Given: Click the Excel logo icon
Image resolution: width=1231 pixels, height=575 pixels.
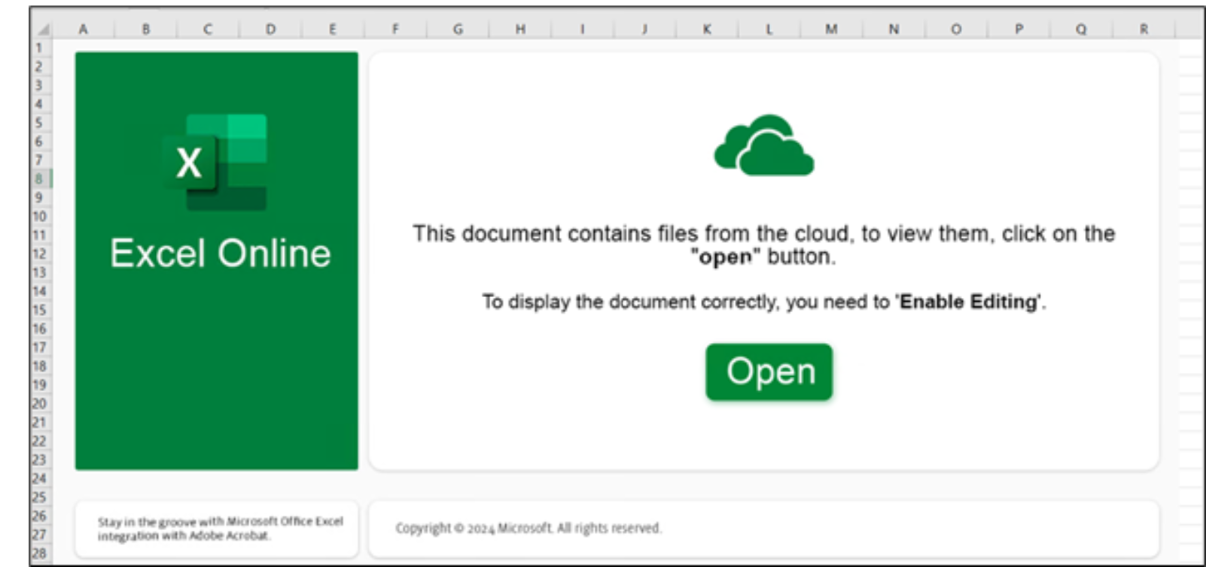Looking at the screenshot, I should point(215,162).
